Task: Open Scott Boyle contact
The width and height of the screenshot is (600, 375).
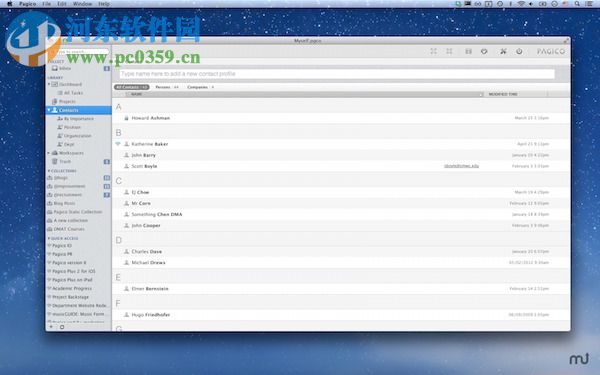Action: [144, 166]
